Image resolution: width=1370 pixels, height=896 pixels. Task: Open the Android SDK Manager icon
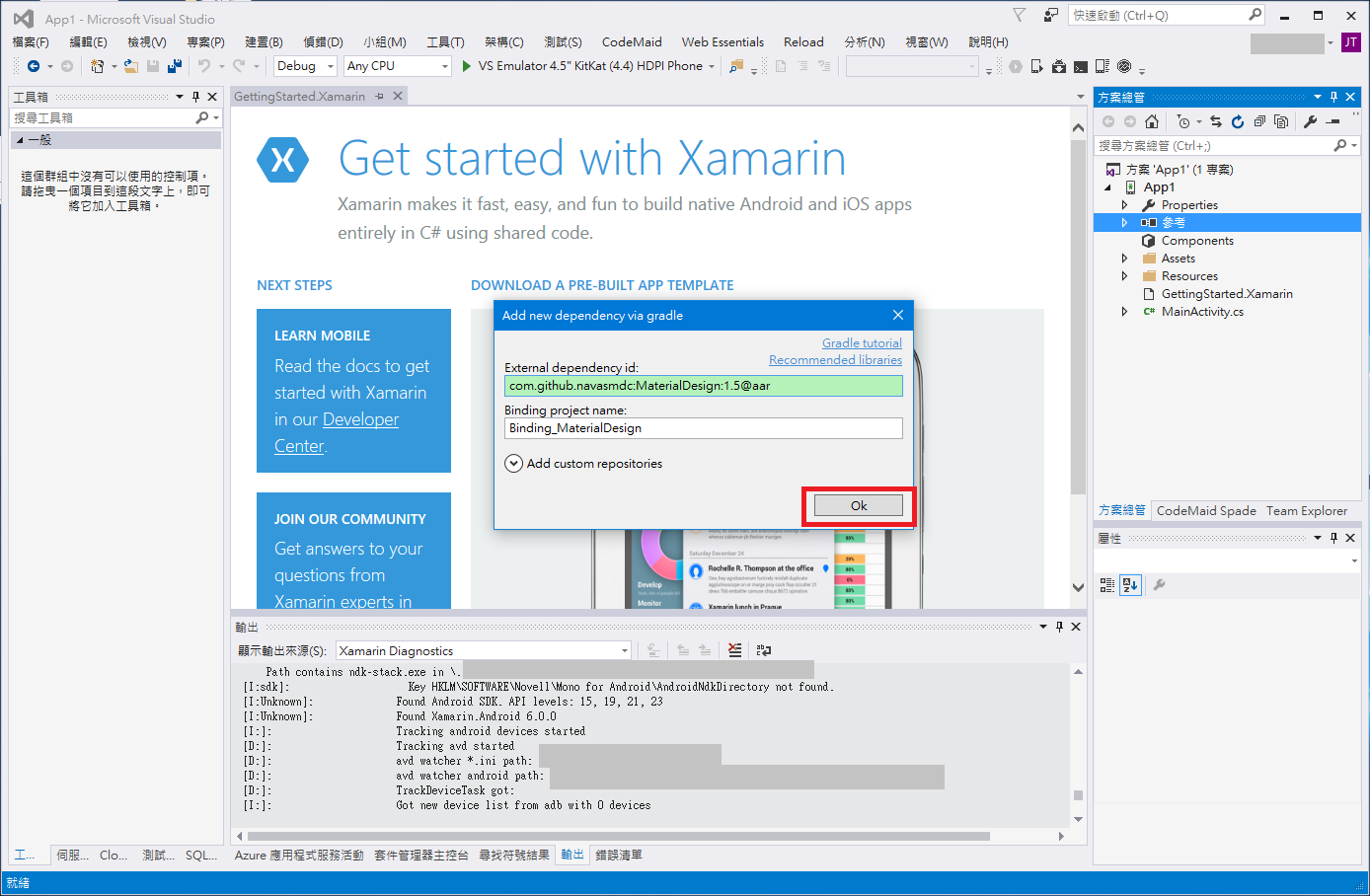tap(1059, 66)
